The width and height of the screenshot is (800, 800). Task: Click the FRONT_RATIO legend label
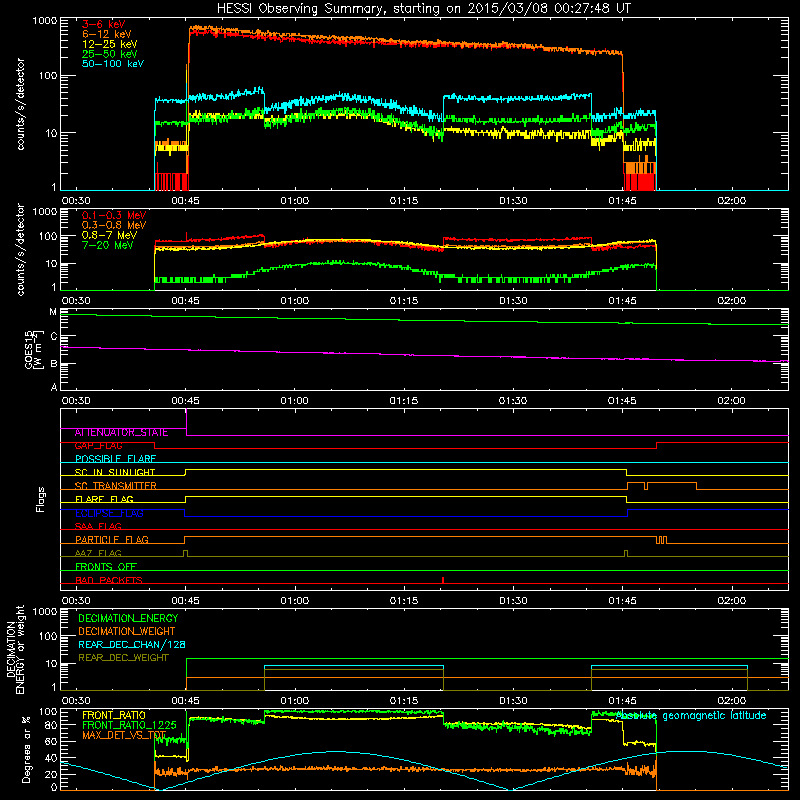(x=113, y=715)
